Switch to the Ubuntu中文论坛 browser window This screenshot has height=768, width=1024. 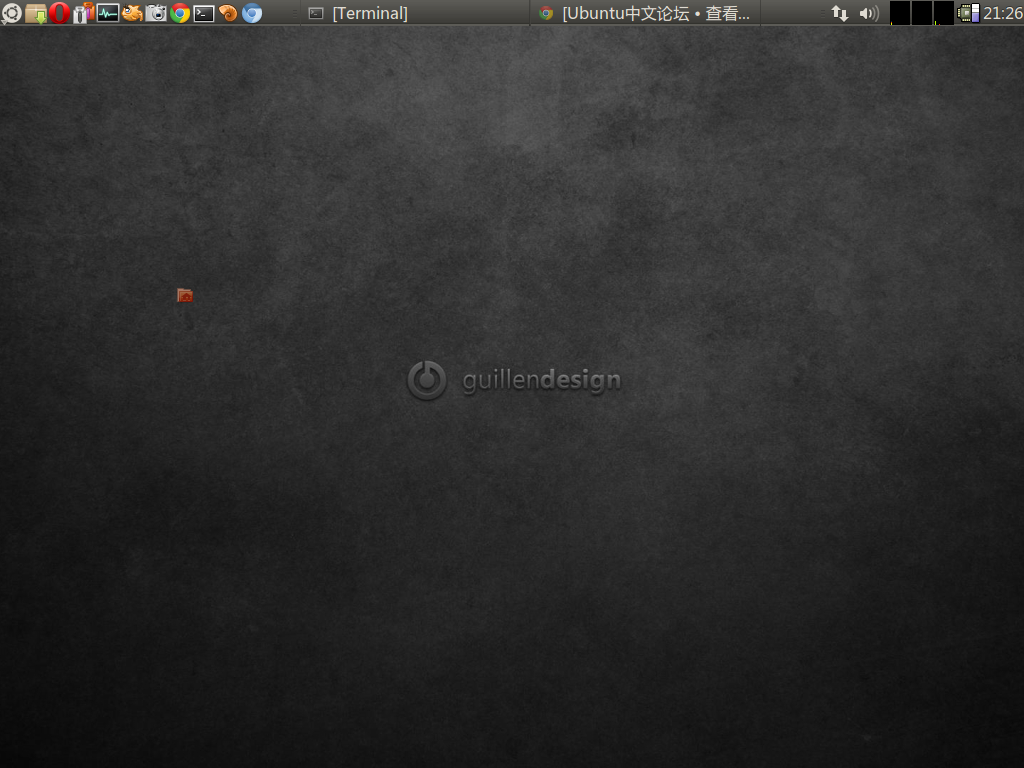click(x=646, y=13)
